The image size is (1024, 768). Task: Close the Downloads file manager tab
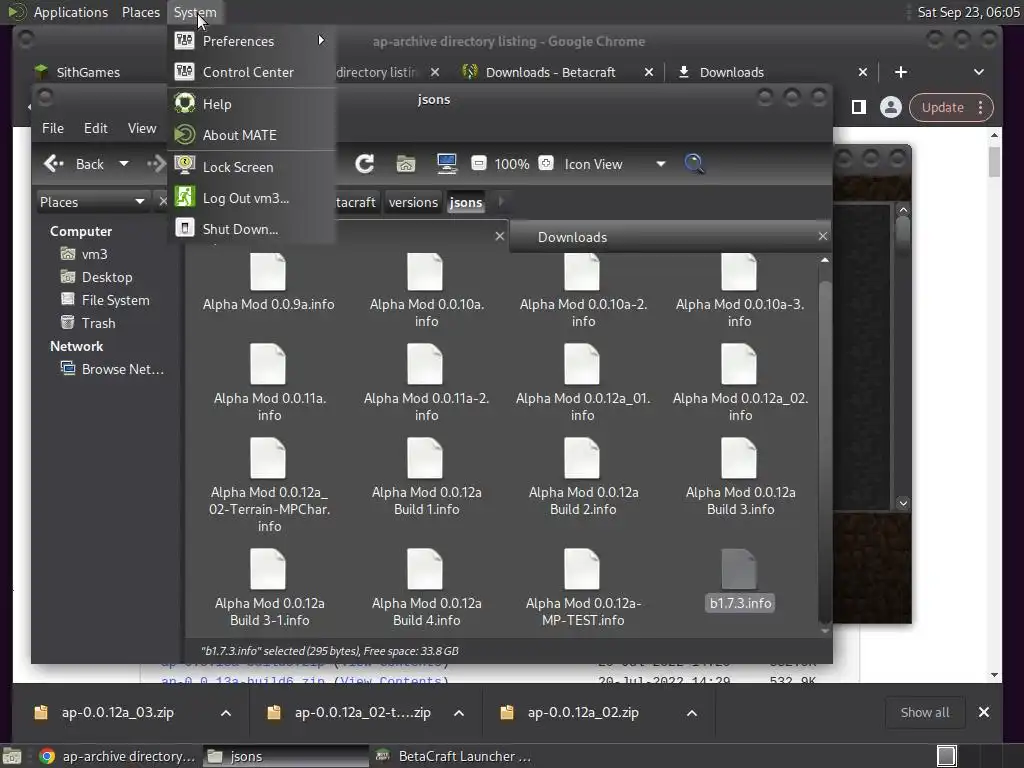[822, 236]
